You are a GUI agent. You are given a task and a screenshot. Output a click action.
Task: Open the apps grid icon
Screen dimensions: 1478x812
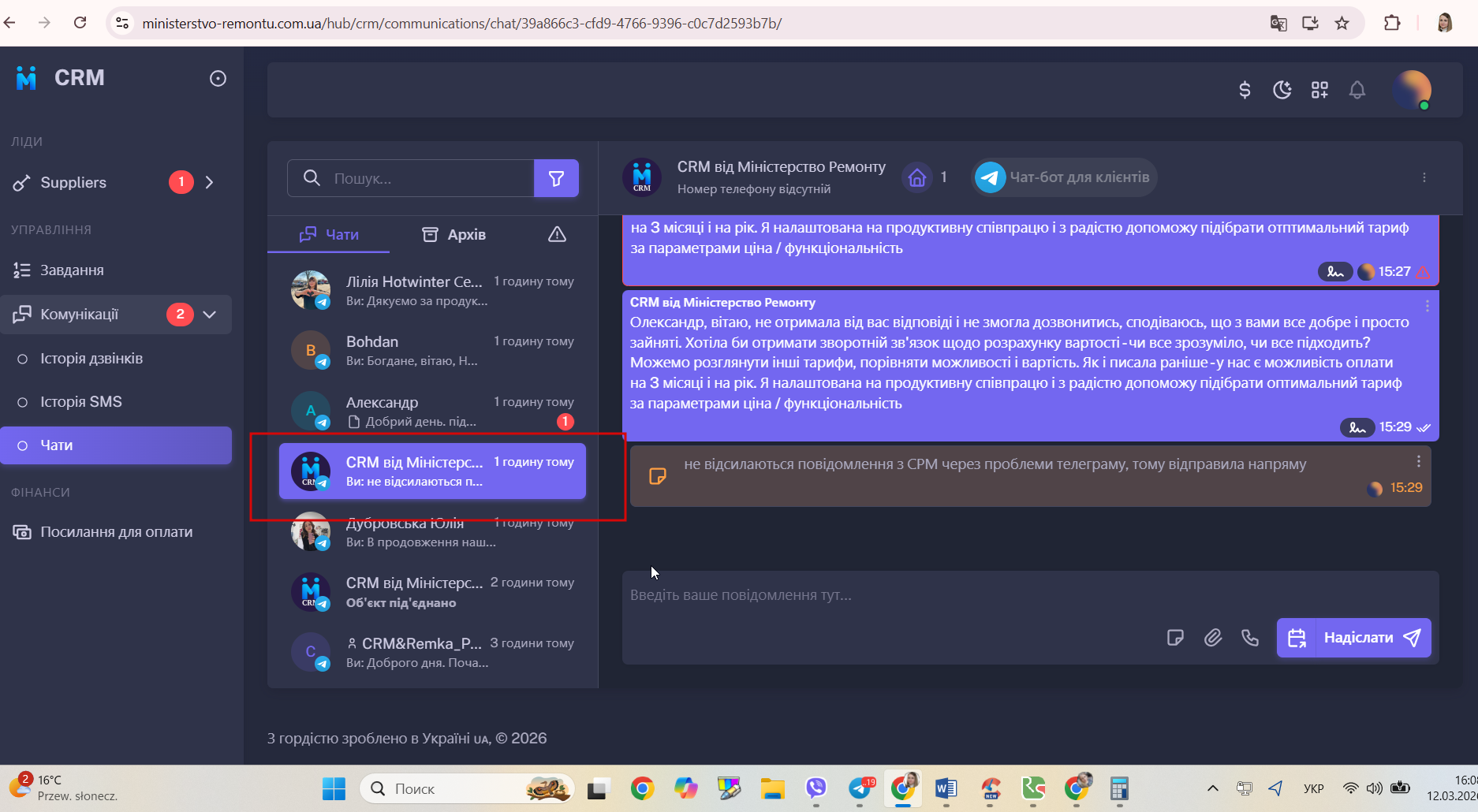click(1319, 90)
